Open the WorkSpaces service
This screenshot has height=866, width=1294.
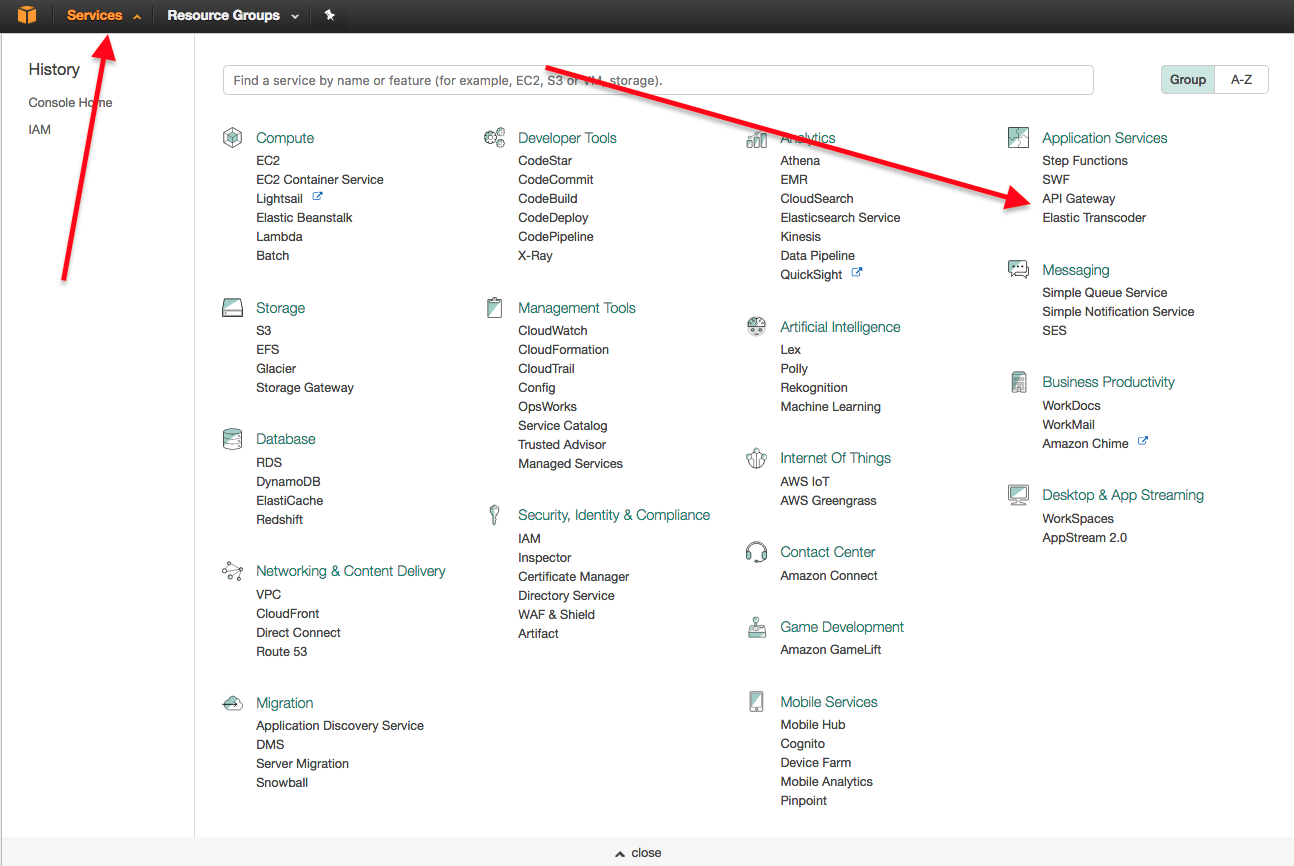click(1078, 519)
